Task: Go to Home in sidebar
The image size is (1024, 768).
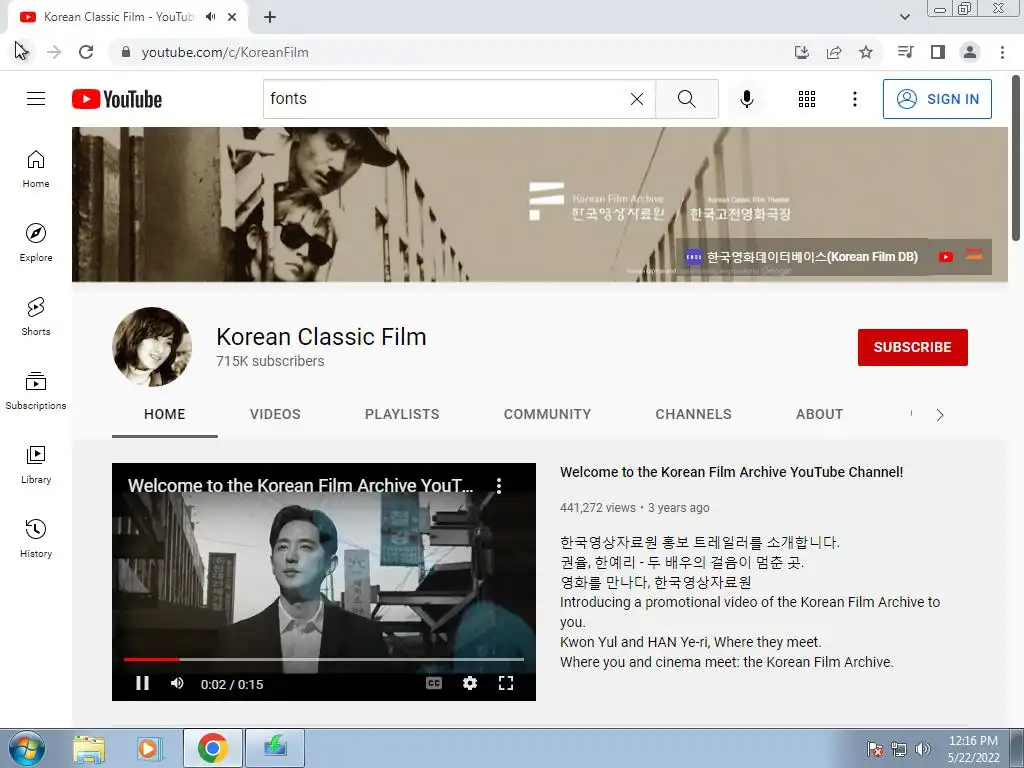Action: [x=36, y=169]
